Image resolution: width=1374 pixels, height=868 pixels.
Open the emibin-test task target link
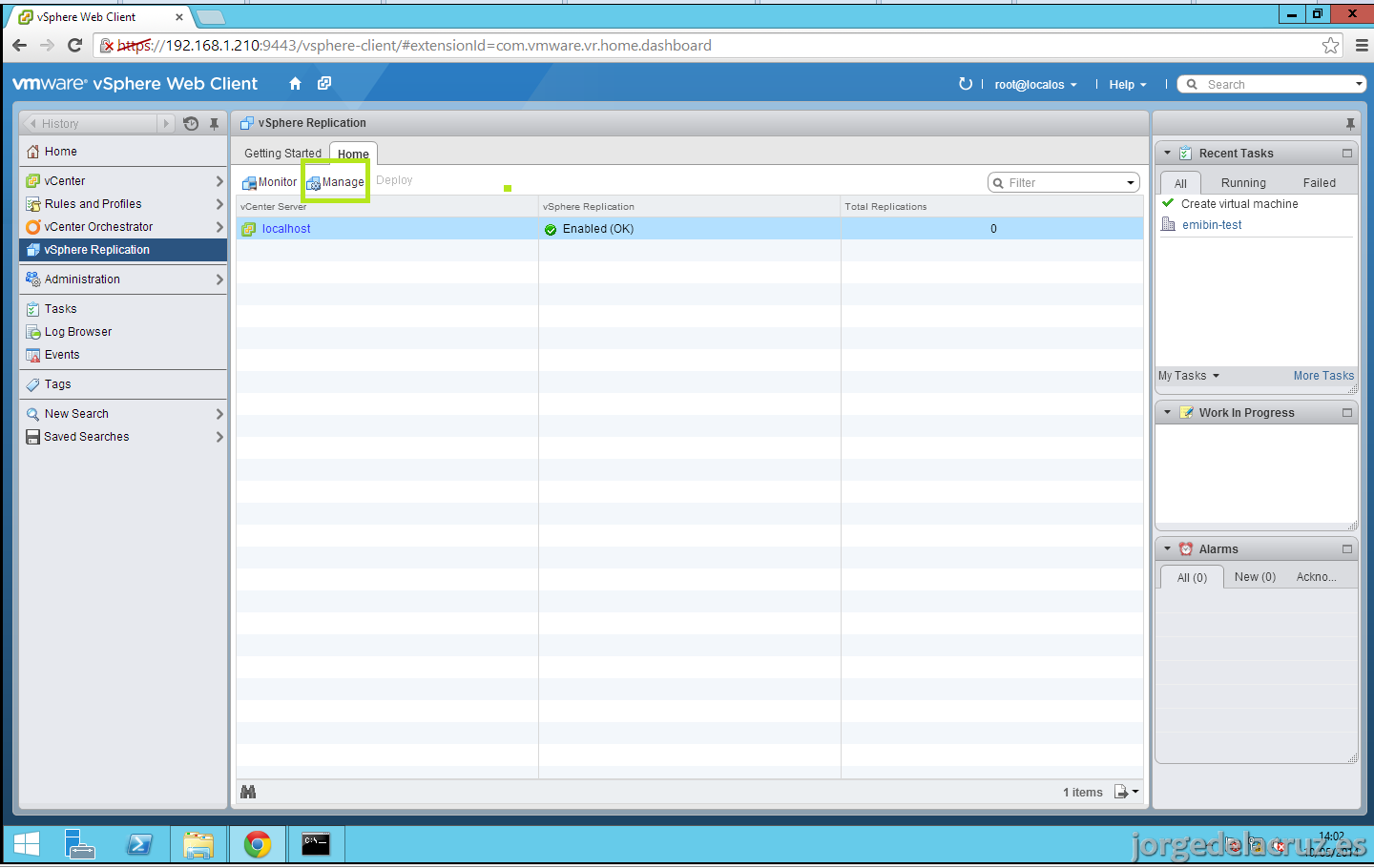[x=1212, y=225]
